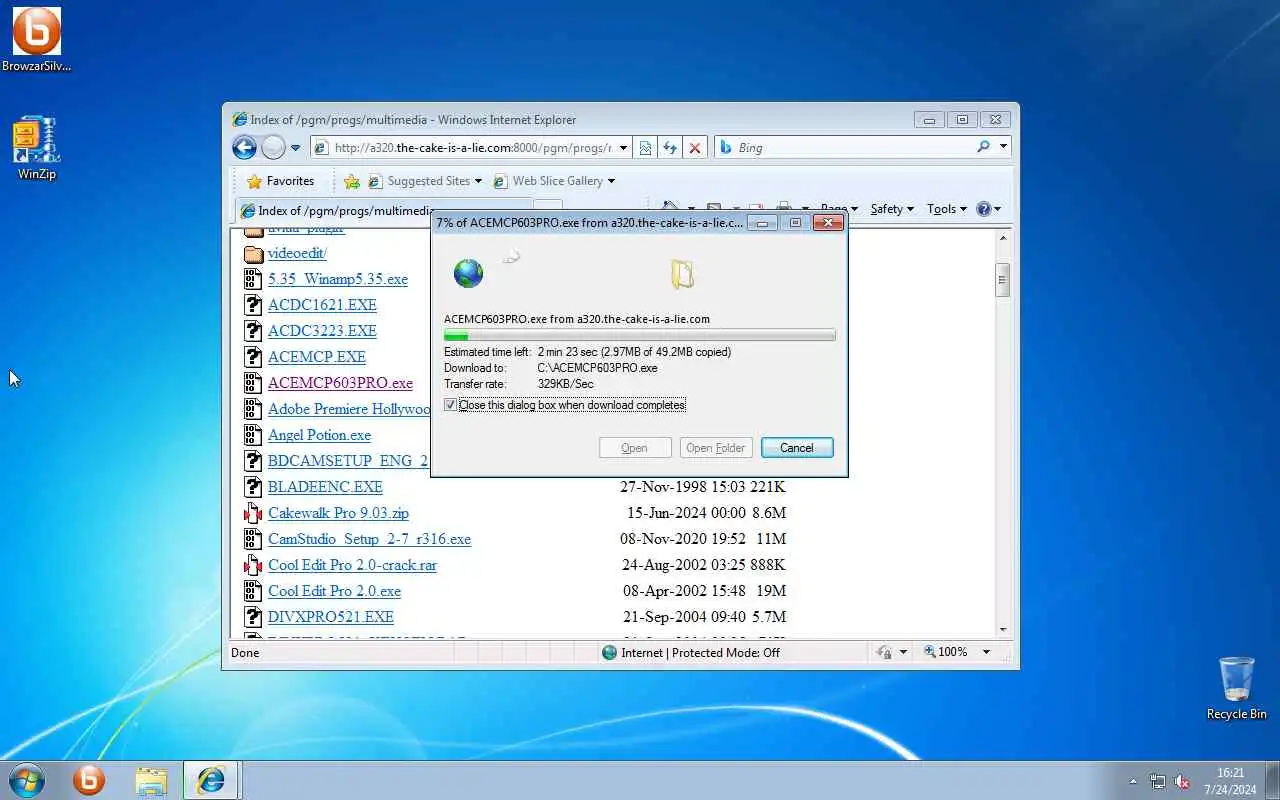Screen dimensions: 1280x800
Task: Open the Safety menu
Action: pyautogui.click(x=892, y=209)
